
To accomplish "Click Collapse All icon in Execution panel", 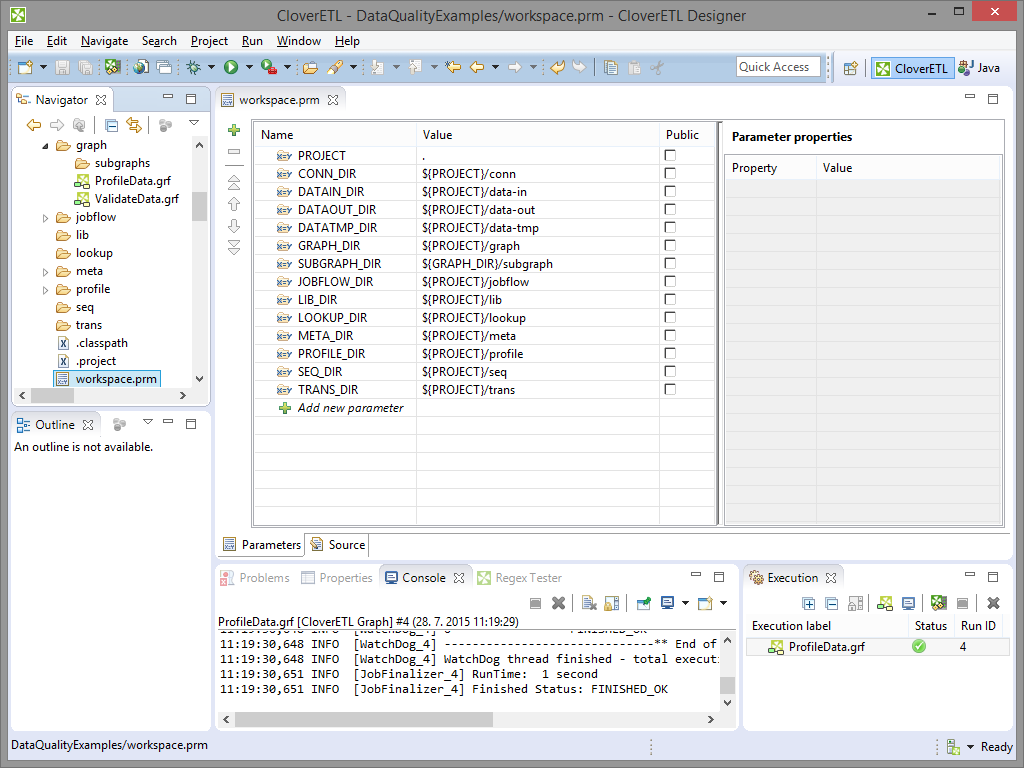I will click(x=831, y=603).
